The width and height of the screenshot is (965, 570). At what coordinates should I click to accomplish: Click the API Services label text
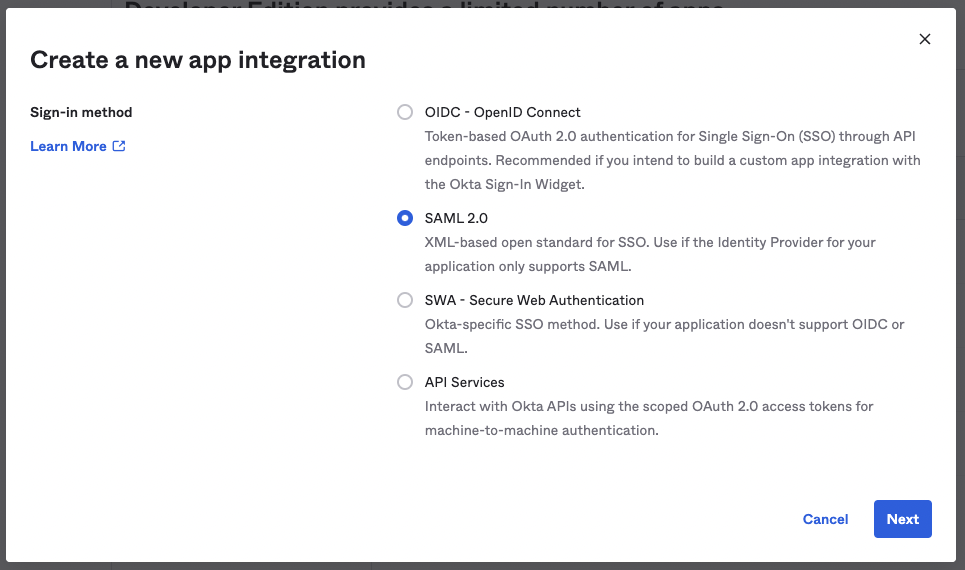tap(464, 382)
